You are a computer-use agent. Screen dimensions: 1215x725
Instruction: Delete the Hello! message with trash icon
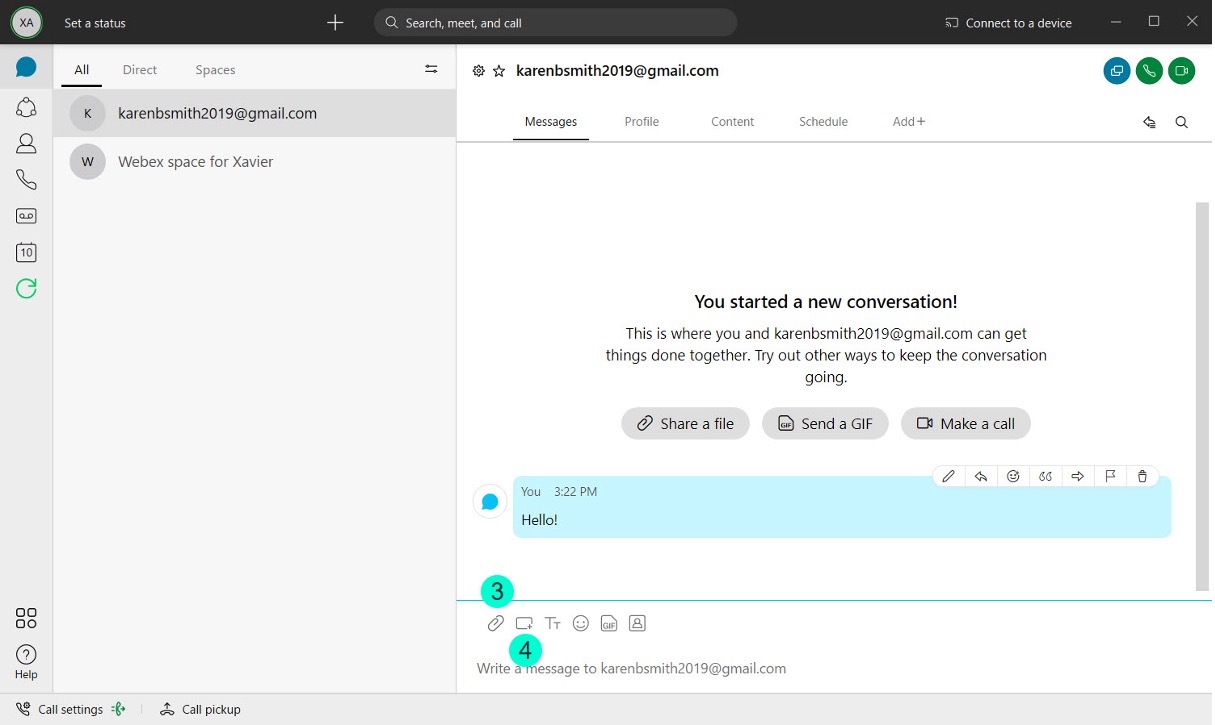tap(1142, 477)
